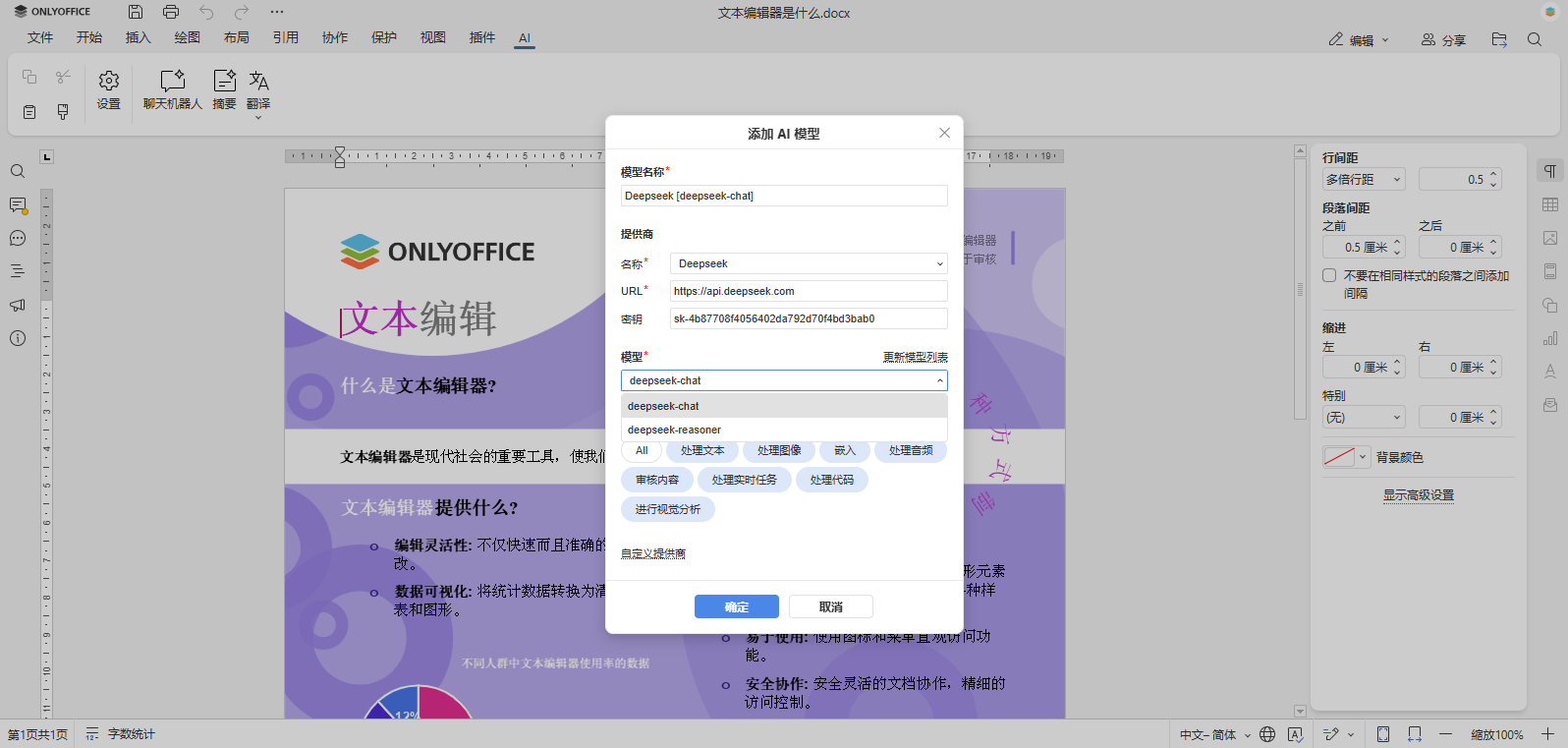Open the Feedback megaphone icon in left sidebar
This screenshot has width=1568, height=748.
(x=18, y=305)
